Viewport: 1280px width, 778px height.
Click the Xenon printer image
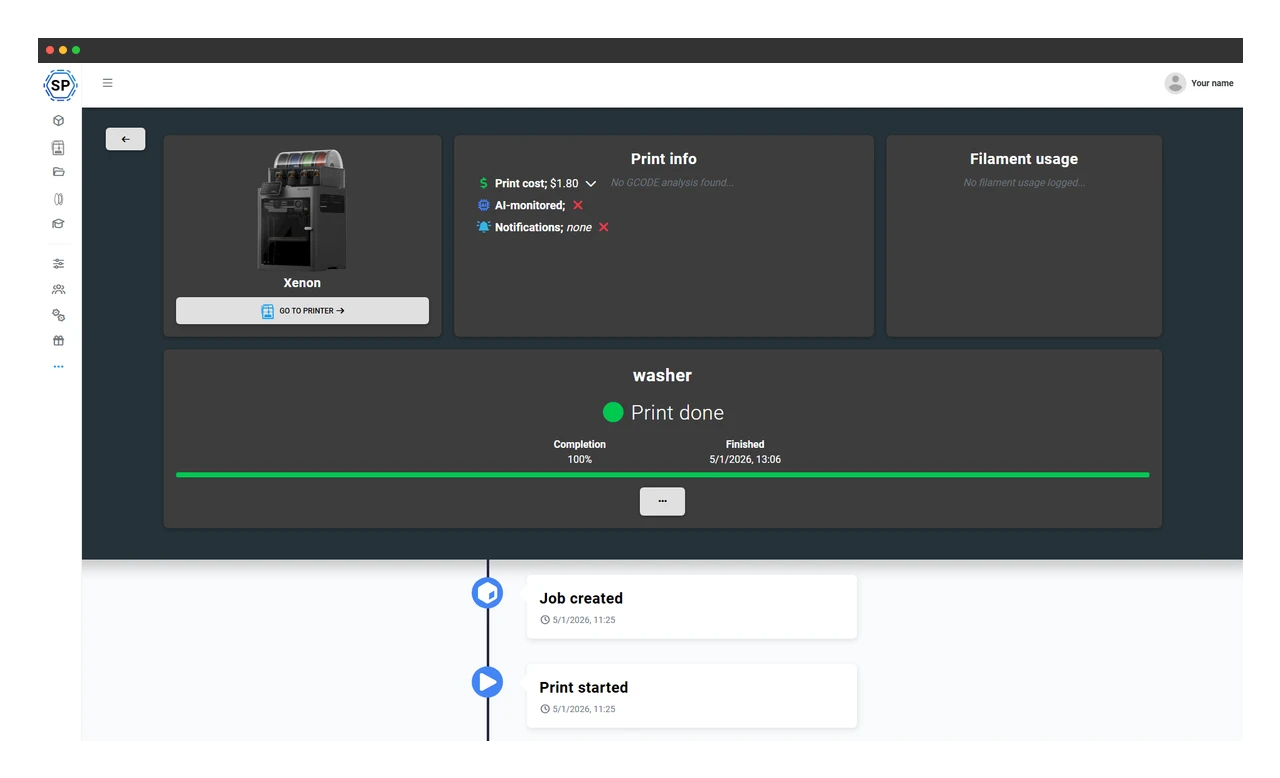click(302, 211)
